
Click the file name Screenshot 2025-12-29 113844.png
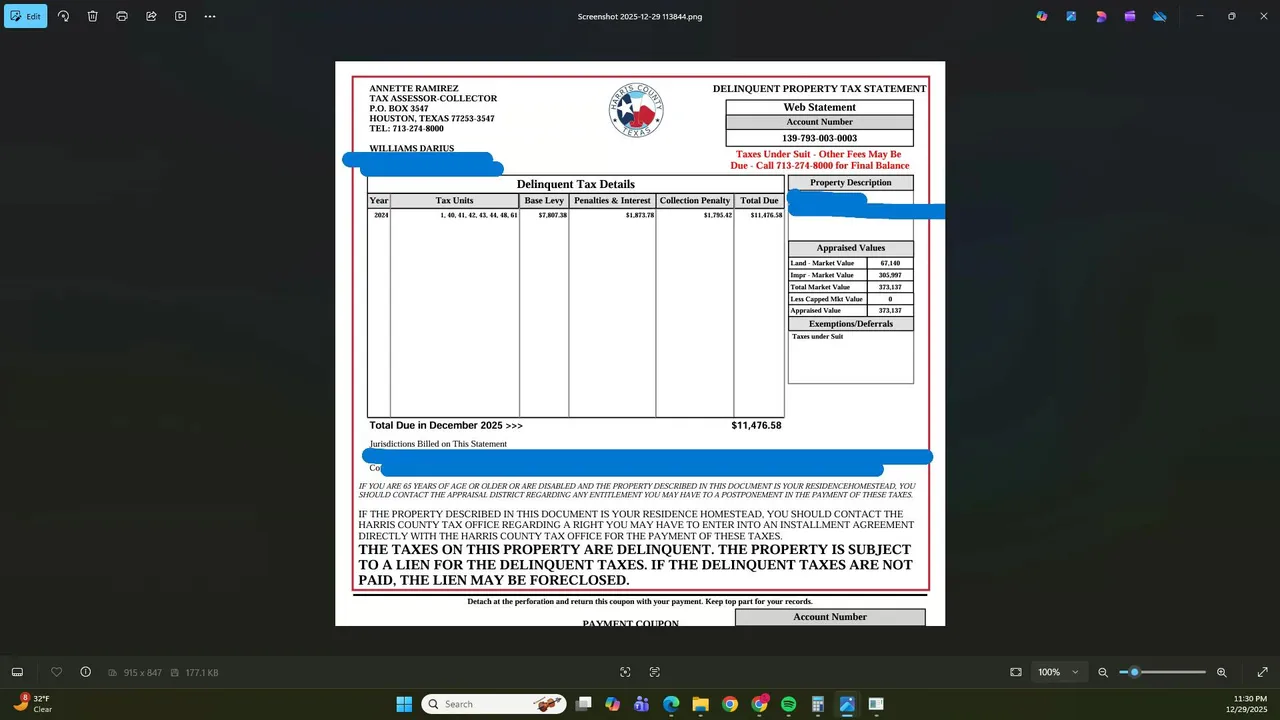click(x=640, y=16)
